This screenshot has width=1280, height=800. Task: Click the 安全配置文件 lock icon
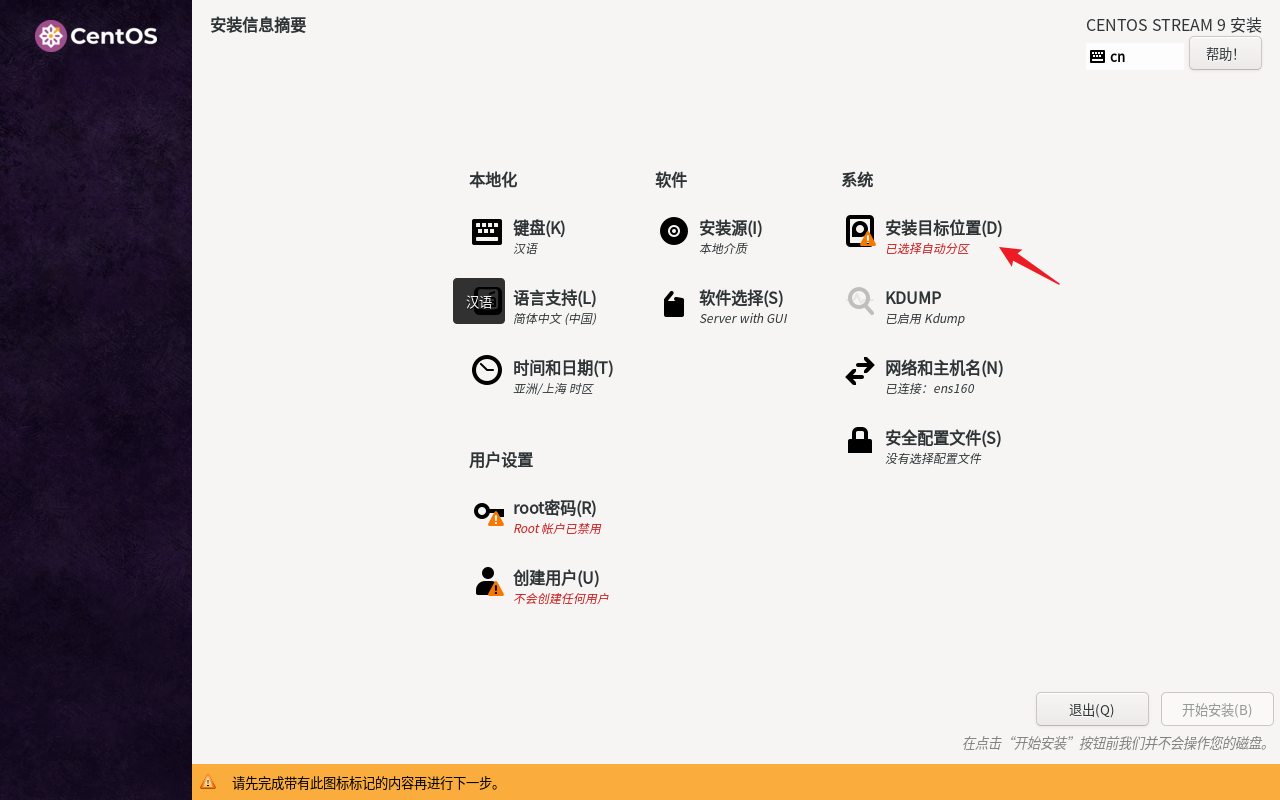pos(860,440)
